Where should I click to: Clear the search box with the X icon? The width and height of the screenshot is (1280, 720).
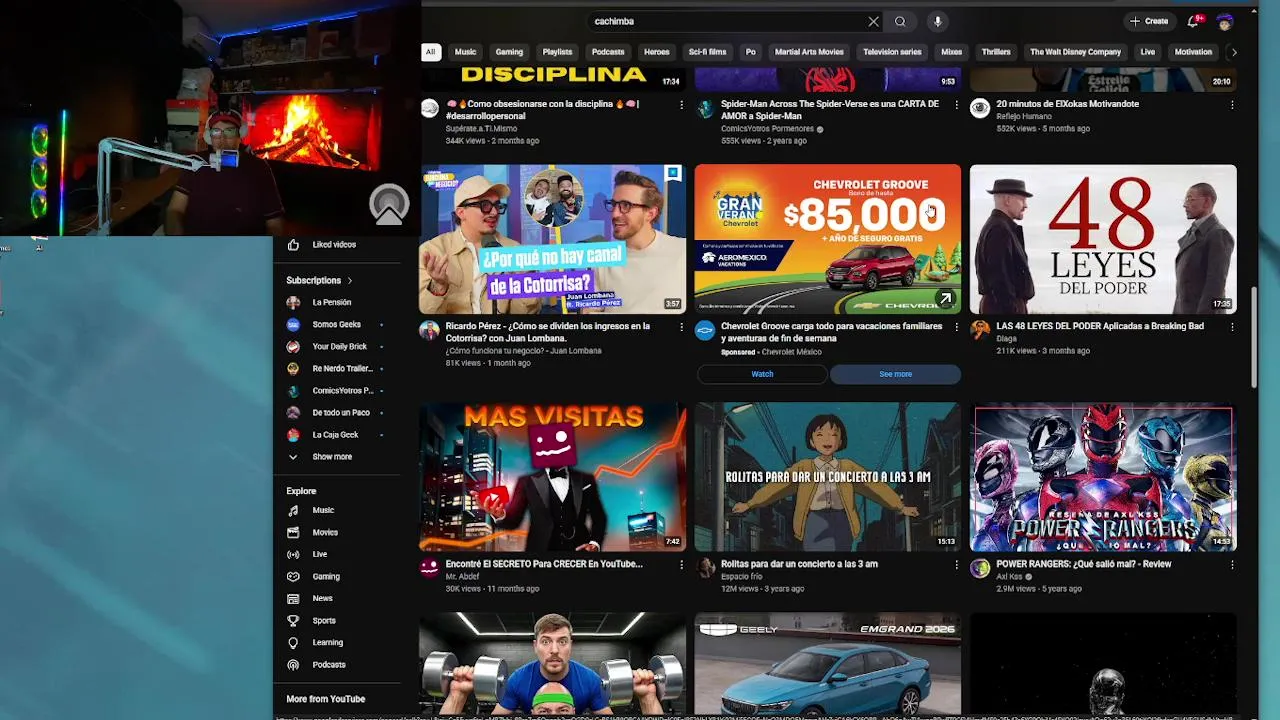point(873,21)
